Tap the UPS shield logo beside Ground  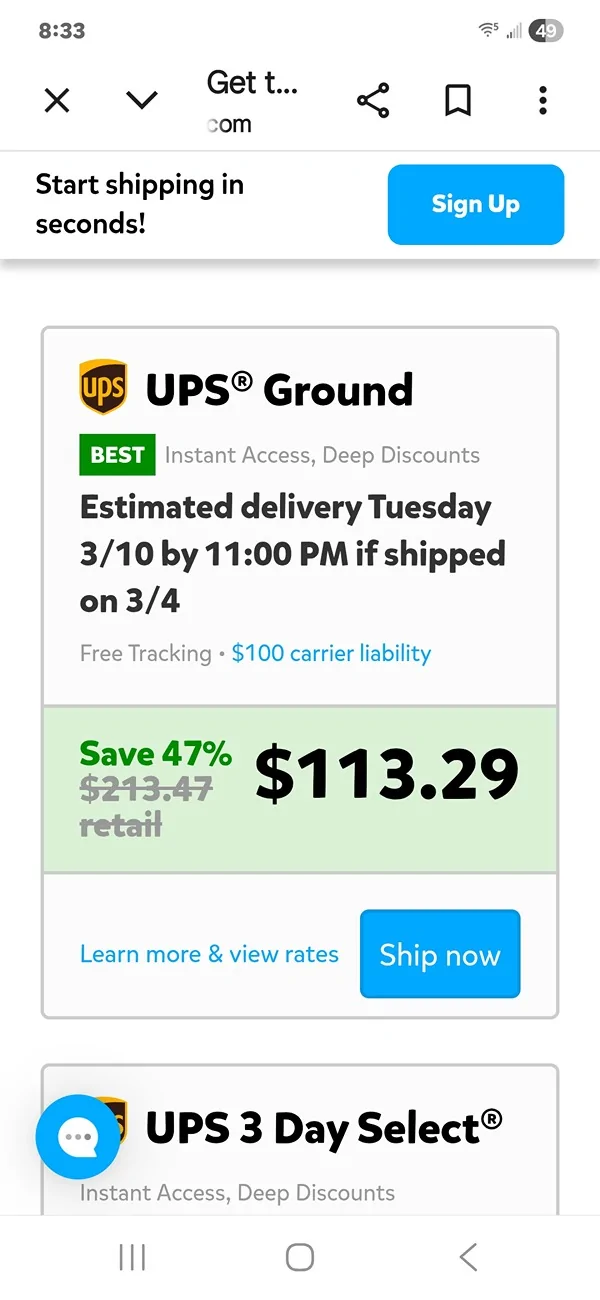[103, 388]
